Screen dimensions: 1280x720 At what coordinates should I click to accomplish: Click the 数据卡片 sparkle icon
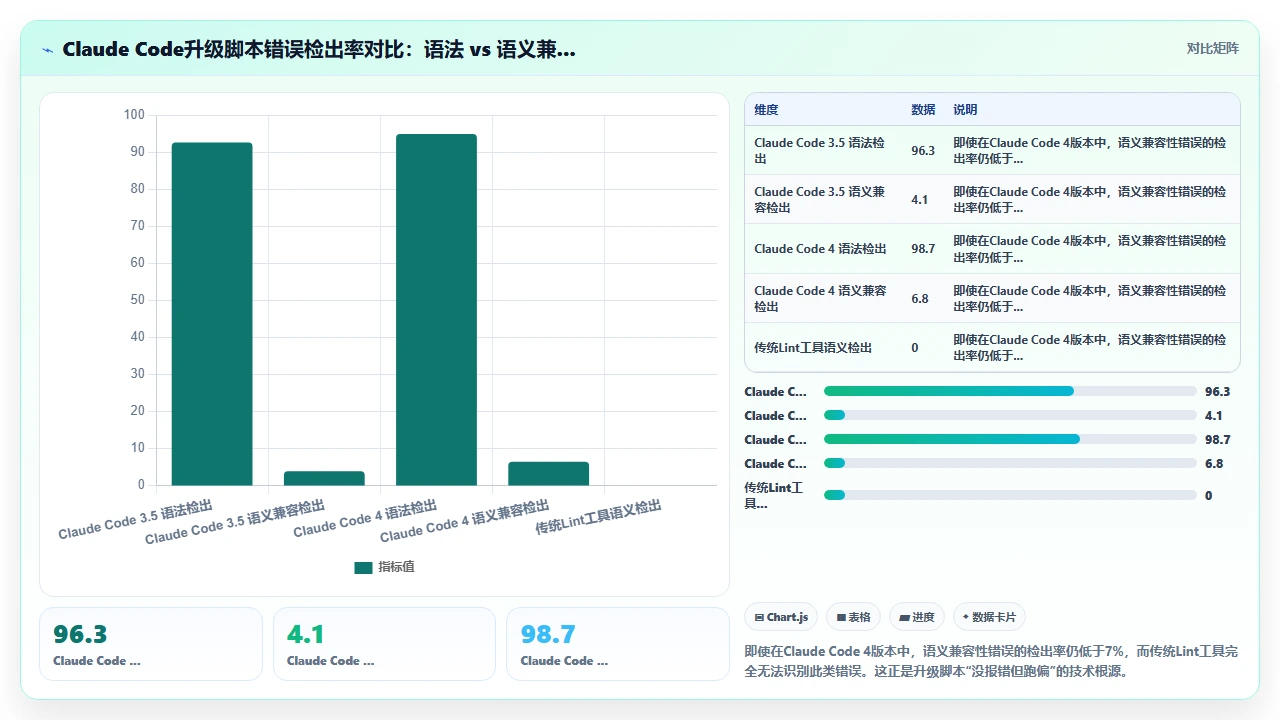point(965,618)
